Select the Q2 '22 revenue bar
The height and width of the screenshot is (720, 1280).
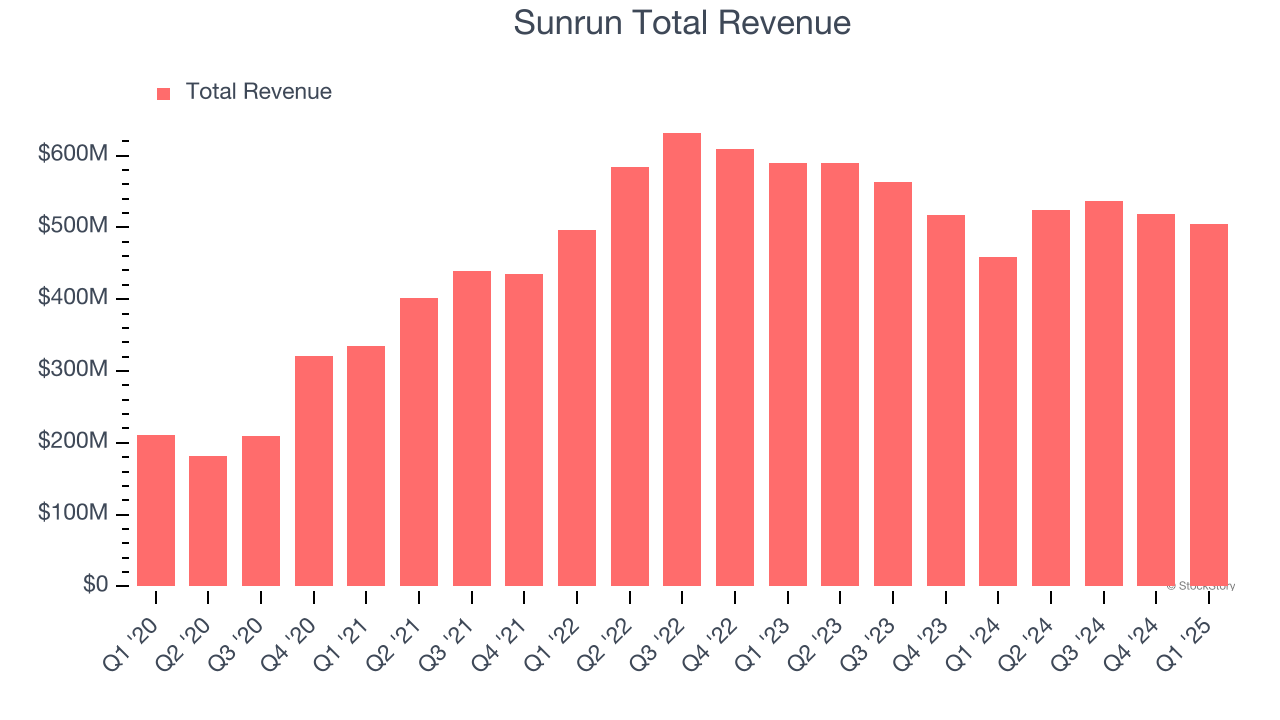point(630,376)
